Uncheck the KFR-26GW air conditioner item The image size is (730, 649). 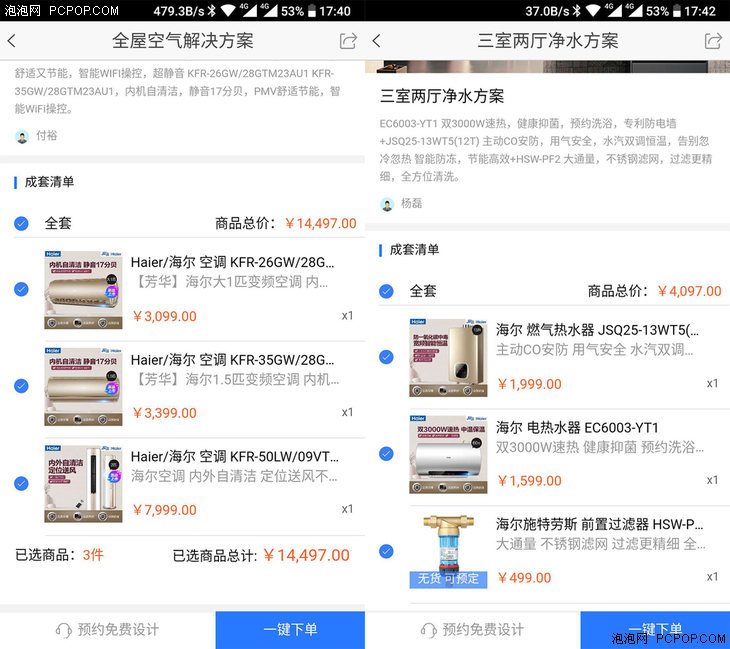coord(21,289)
